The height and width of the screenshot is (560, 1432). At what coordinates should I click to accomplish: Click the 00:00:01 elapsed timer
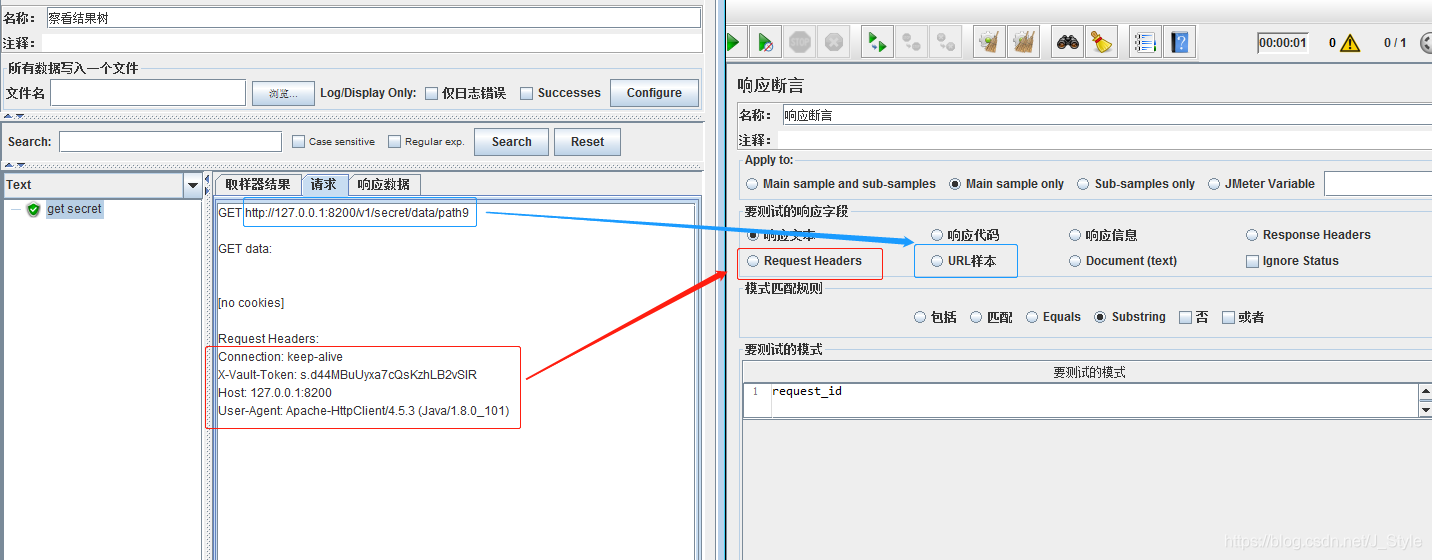(x=1283, y=43)
